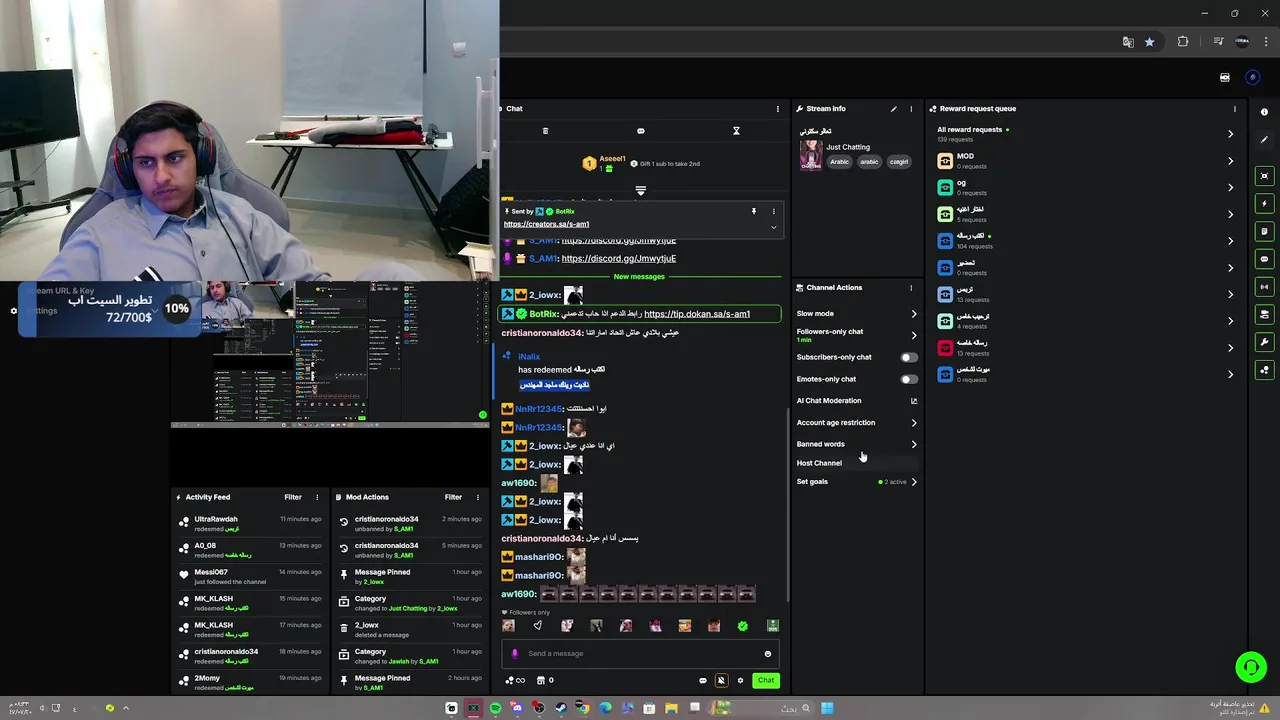Click the shop icon below message box
1280x720 pixels.
pyautogui.click(x=540, y=681)
